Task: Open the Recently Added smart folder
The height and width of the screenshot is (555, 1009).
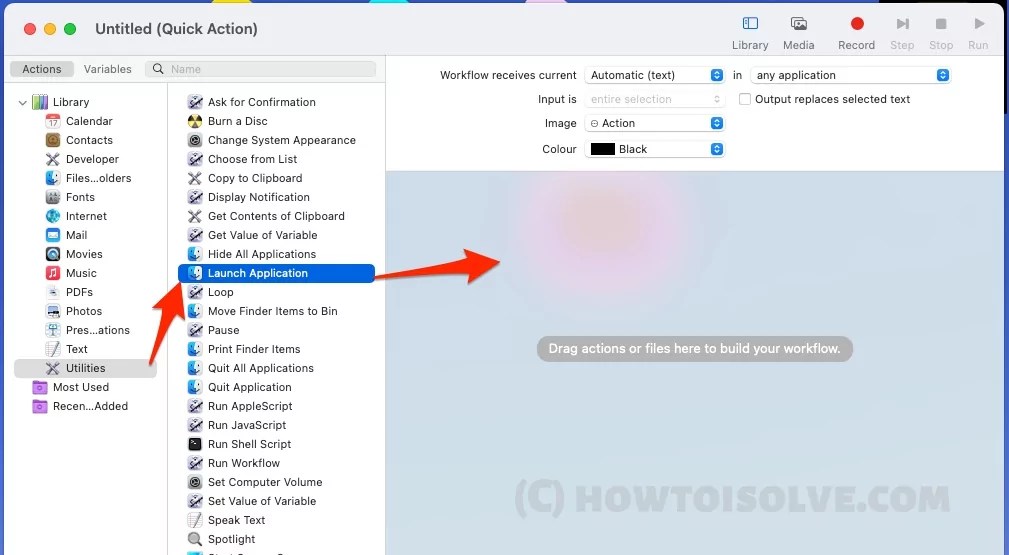Action: [x=90, y=406]
